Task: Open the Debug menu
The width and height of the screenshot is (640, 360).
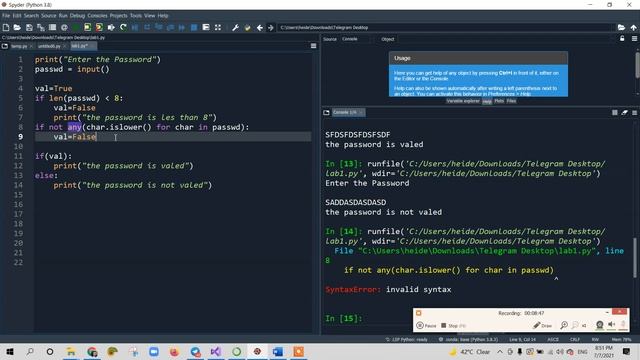Action: point(77,16)
